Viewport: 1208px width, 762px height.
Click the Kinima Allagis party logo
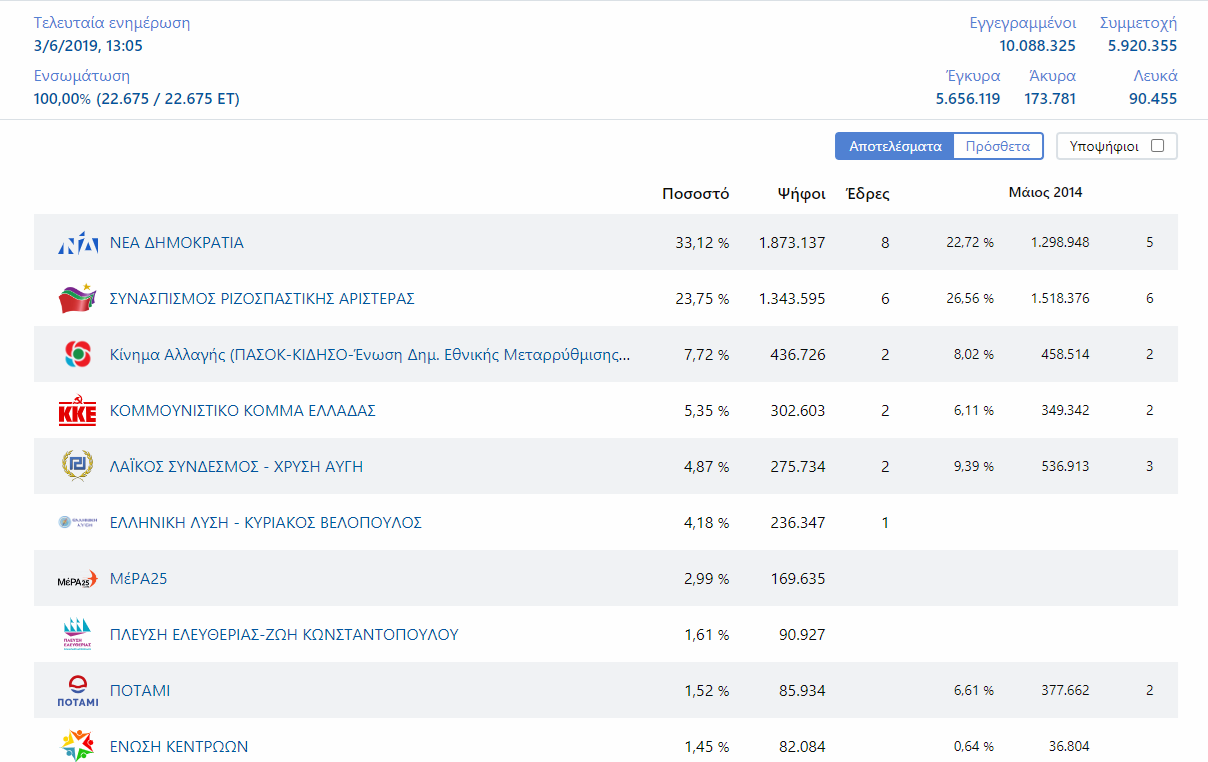(x=77, y=355)
